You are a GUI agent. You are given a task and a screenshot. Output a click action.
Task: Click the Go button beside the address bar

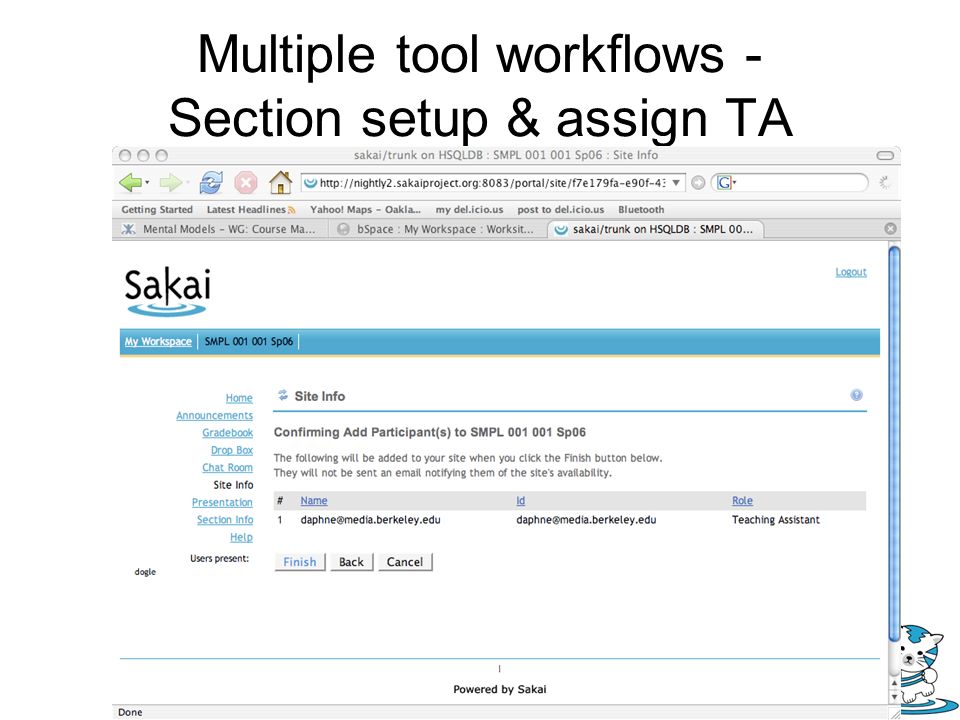698,182
